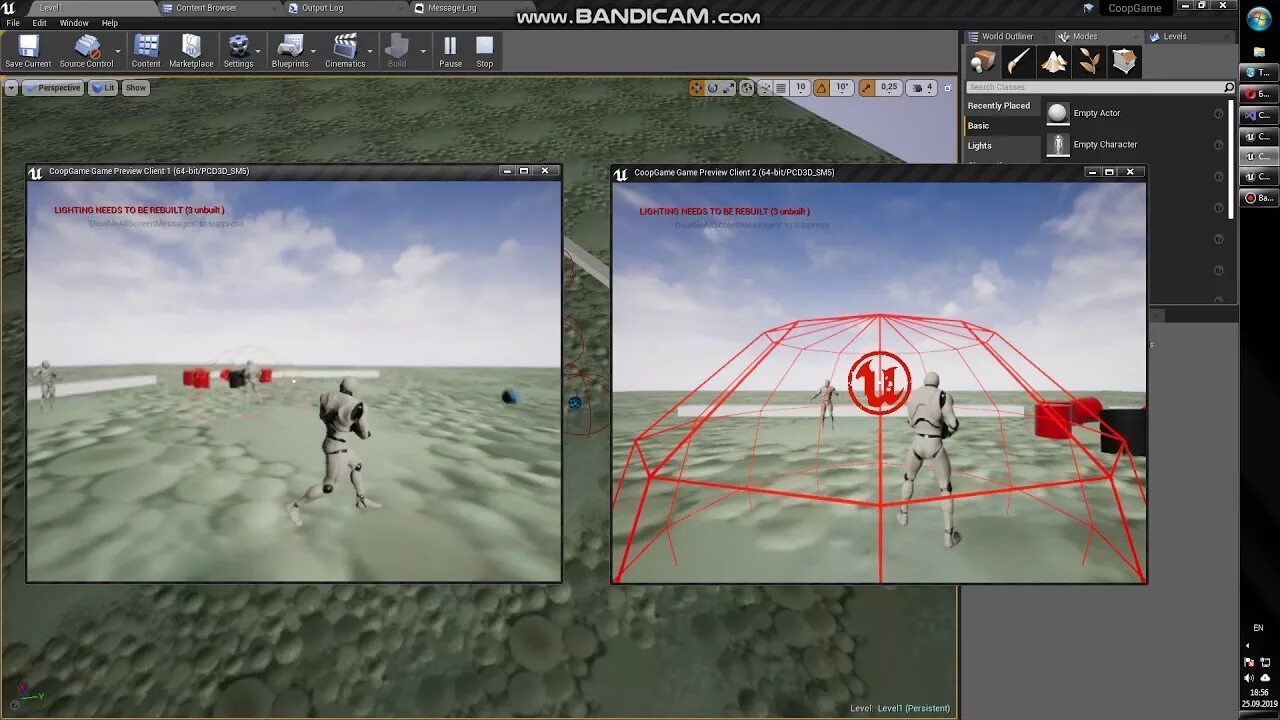
Task: Open the viewport options arrow menu
Action: 11,88
